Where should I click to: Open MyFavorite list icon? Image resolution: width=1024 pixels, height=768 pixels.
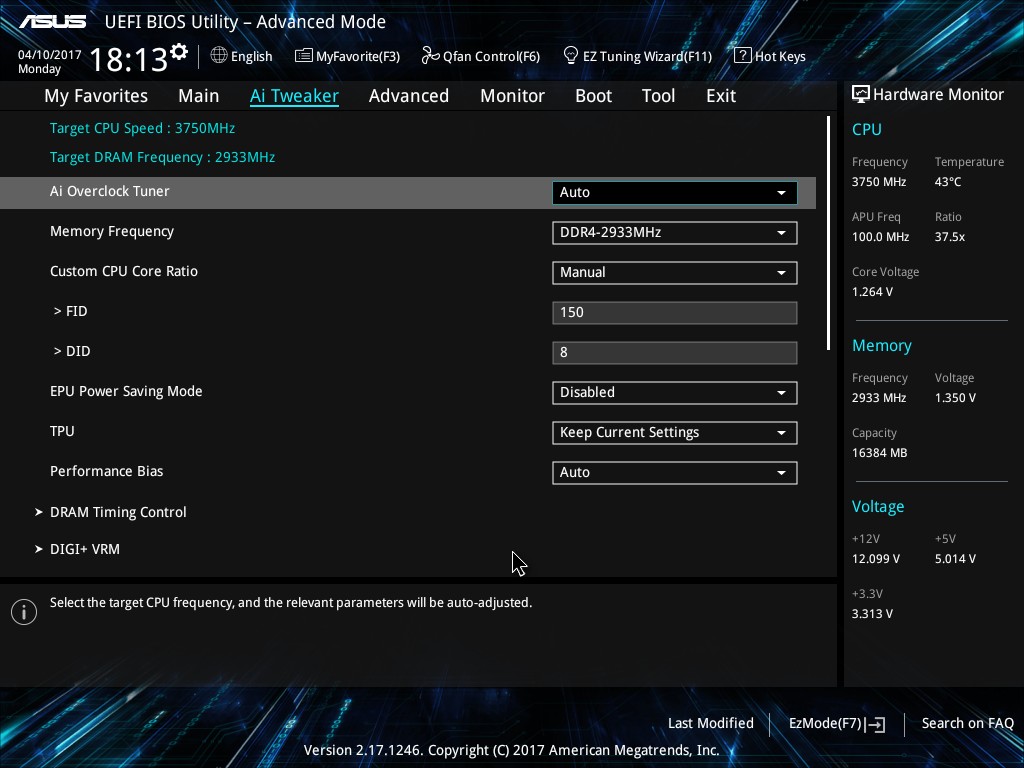click(x=303, y=56)
